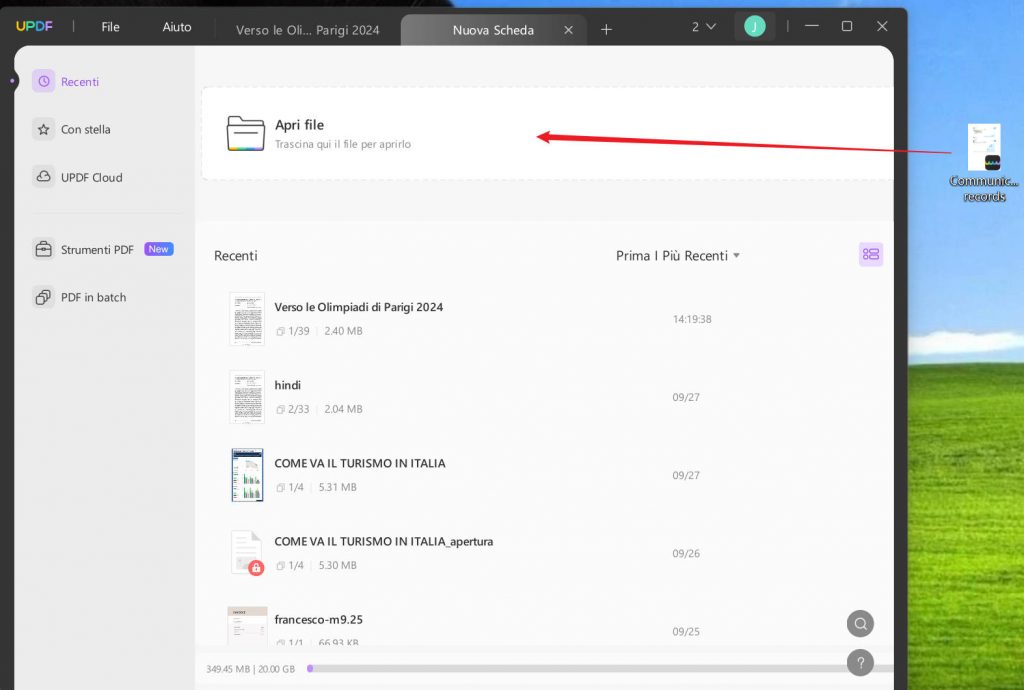Open the Aiuto menu
1024x690 pixels.
coord(177,27)
